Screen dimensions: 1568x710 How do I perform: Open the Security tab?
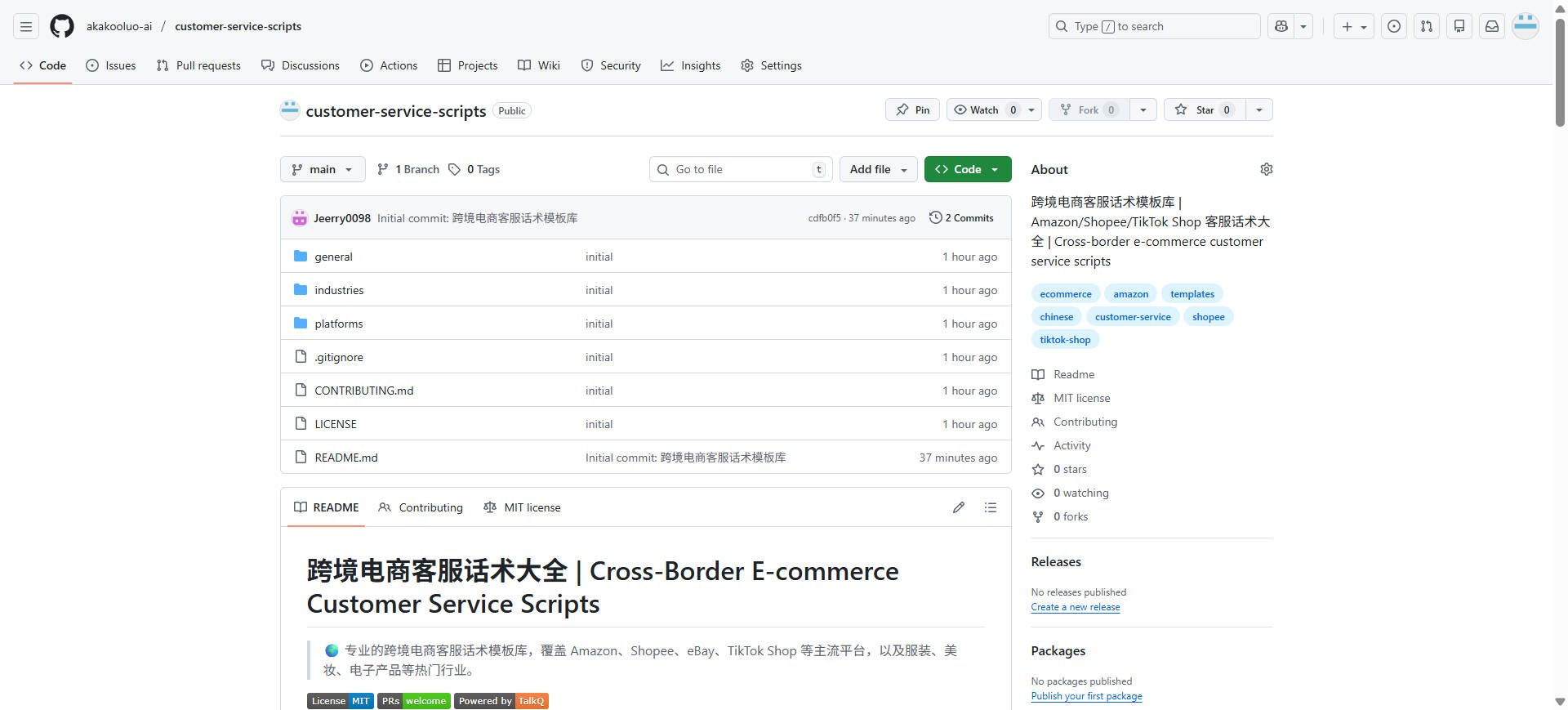pos(611,65)
